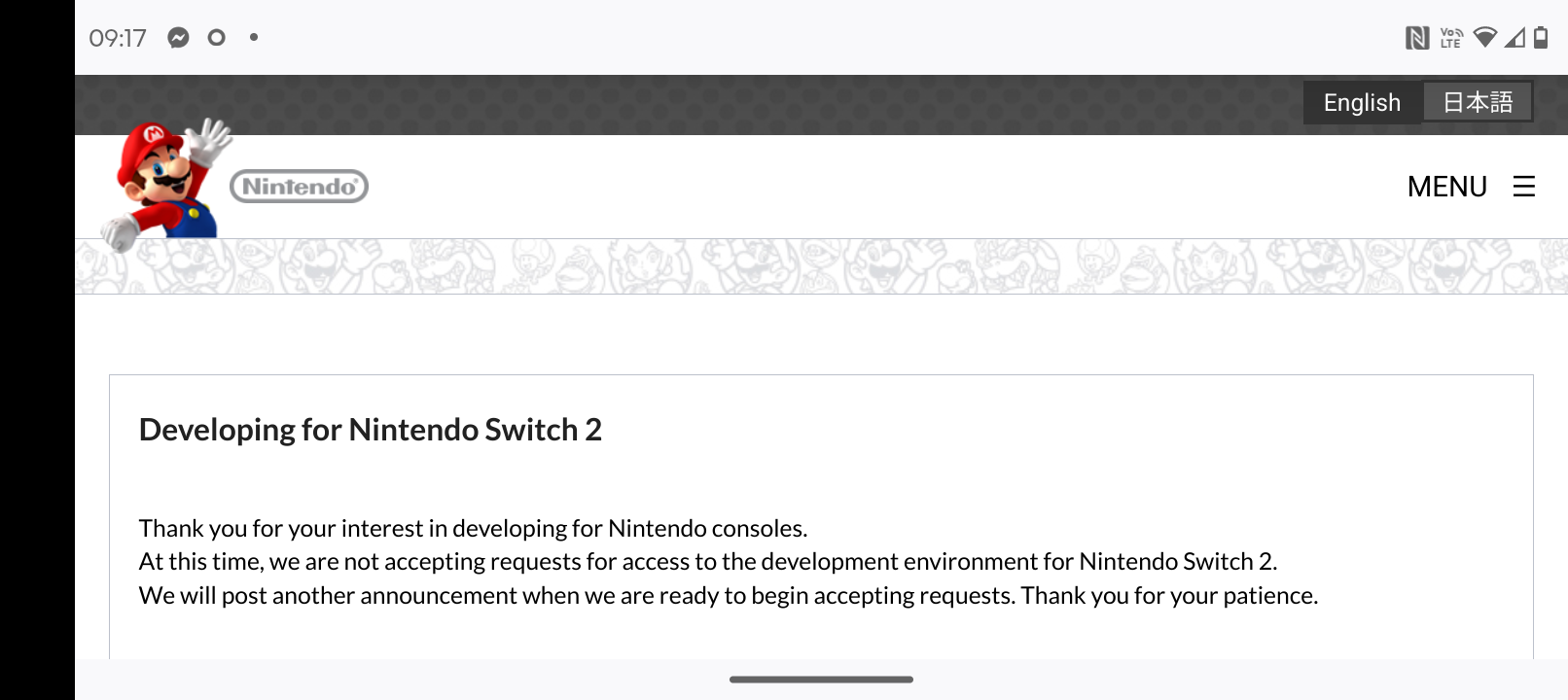Click the "Thank you for your interest" sentence
The image size is (1568, 700).
(473, 528)
